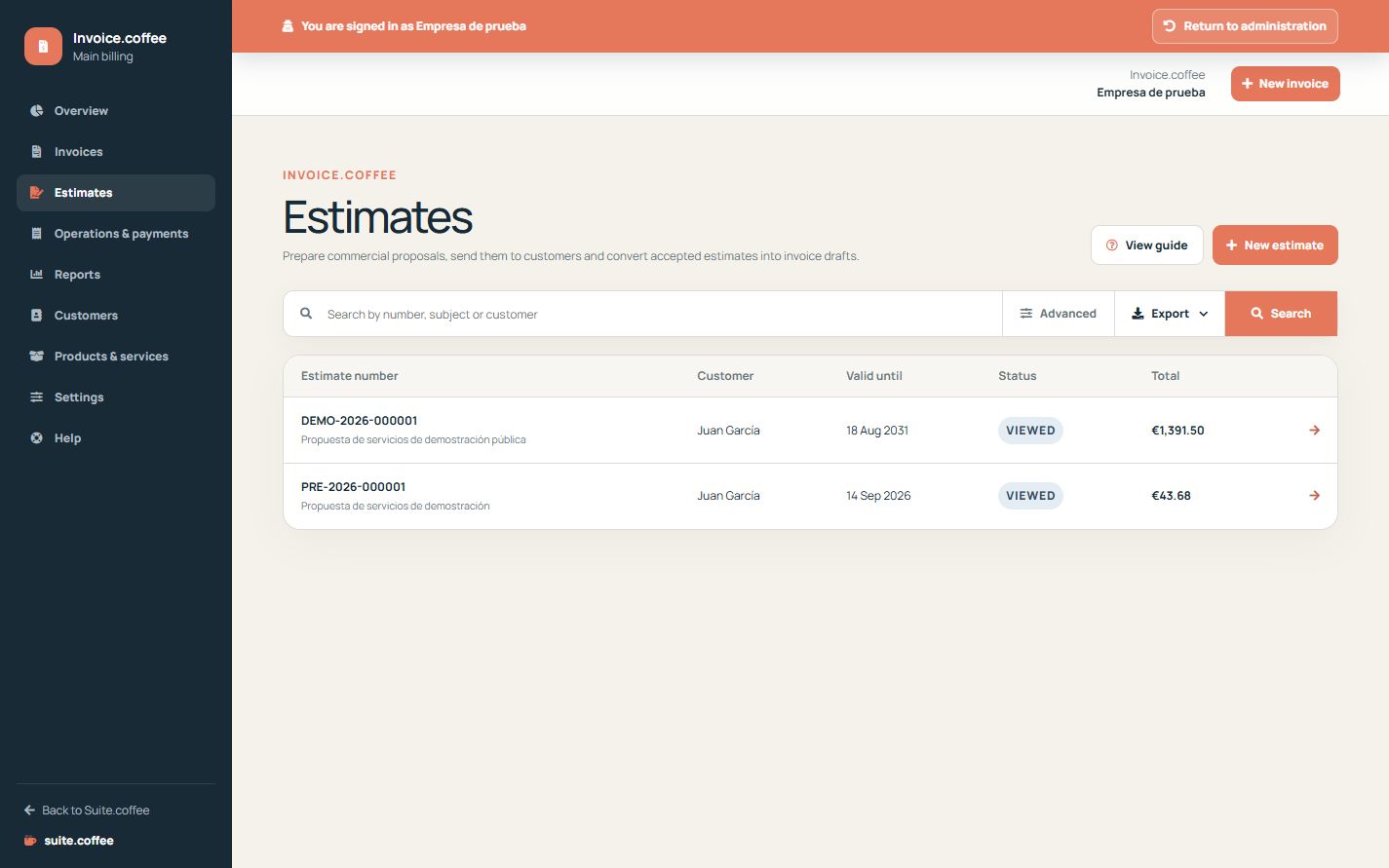Click Back to Suite.coffee link
The image size is (1389, 868).
pyautogui.click(x=87, y=811)
